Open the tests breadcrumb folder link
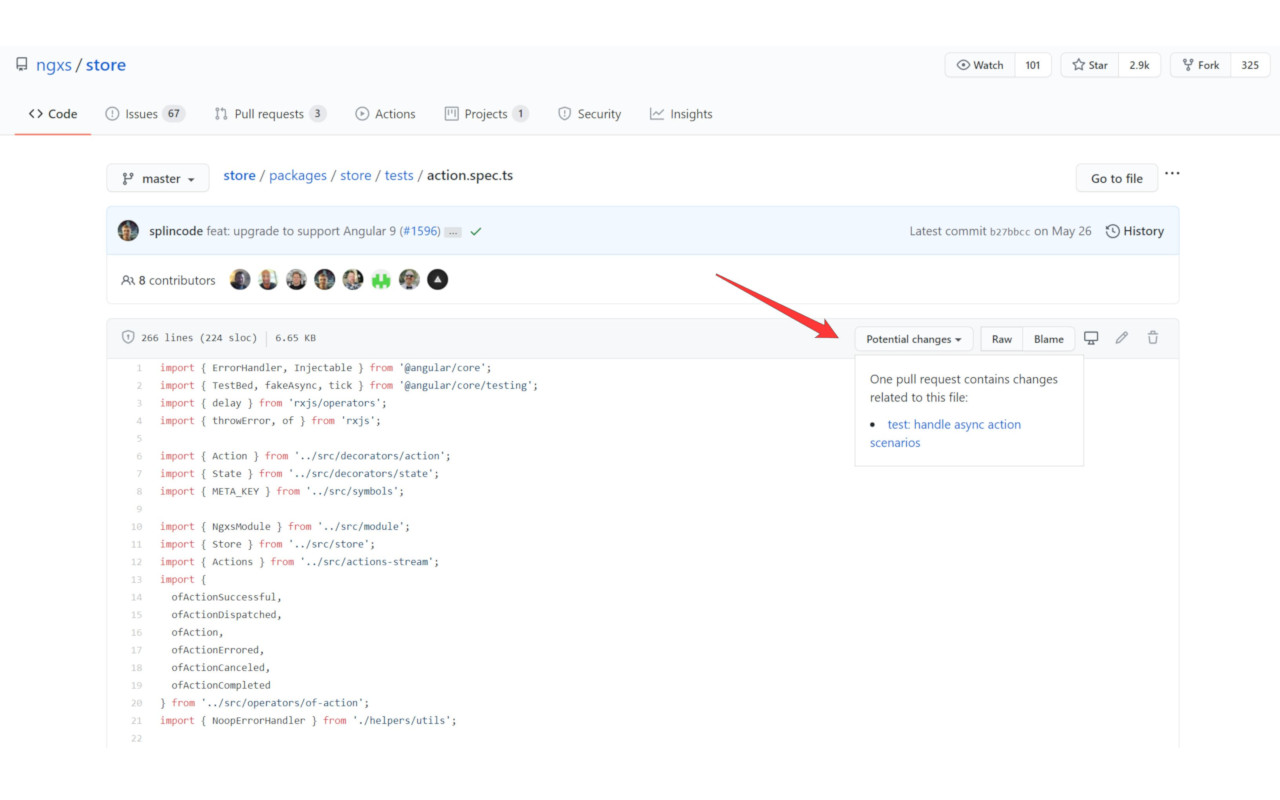1280x800 pixels. click(x=399, y=175)
